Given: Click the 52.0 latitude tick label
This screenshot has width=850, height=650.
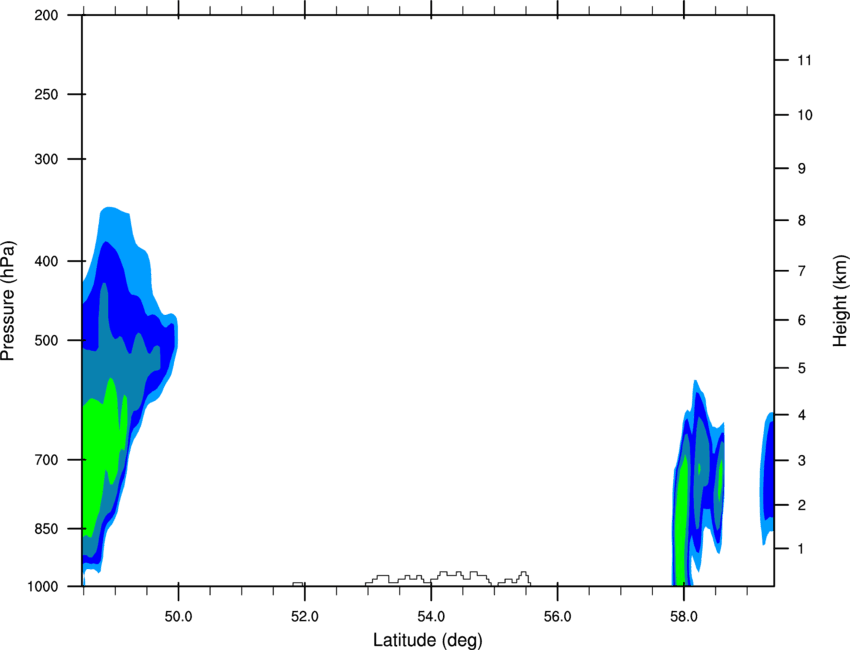Looking at the screenshot, I should (x=305, y=617).
